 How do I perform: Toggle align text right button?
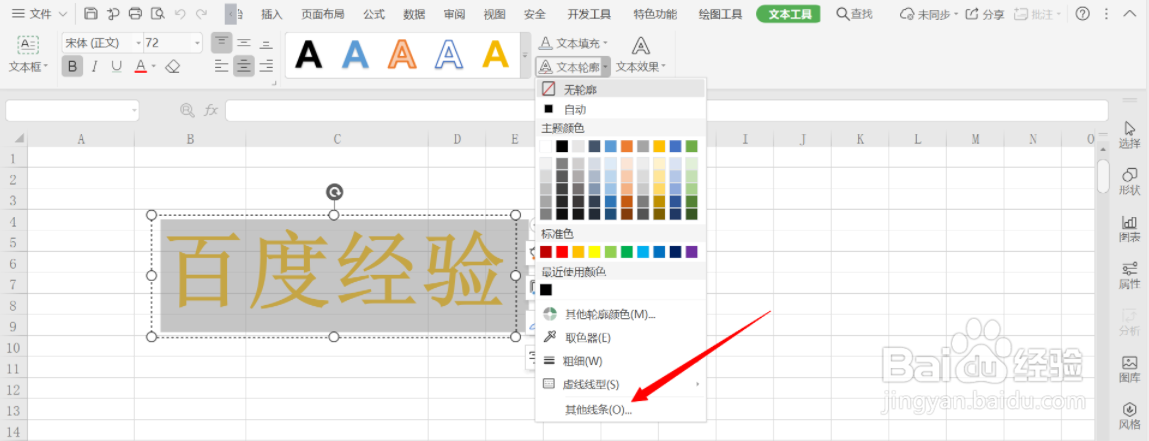tap(266, 67)
